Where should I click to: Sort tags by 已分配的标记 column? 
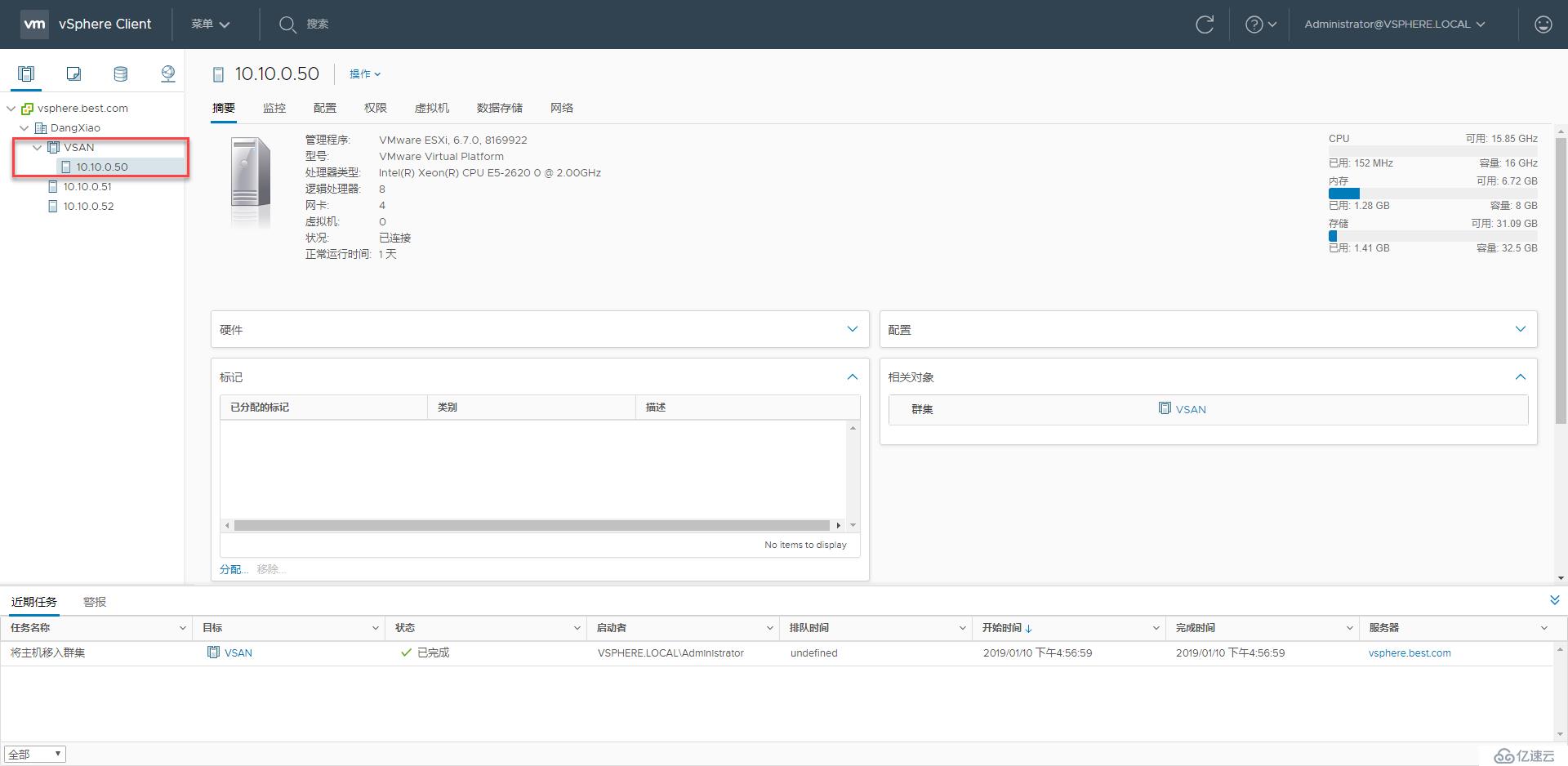coord(260,407)
